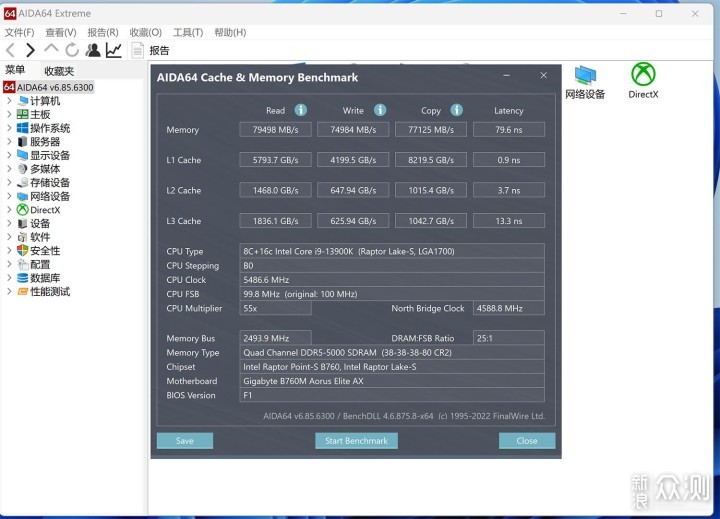Open the user icon in toolbar

pos(93,50)
